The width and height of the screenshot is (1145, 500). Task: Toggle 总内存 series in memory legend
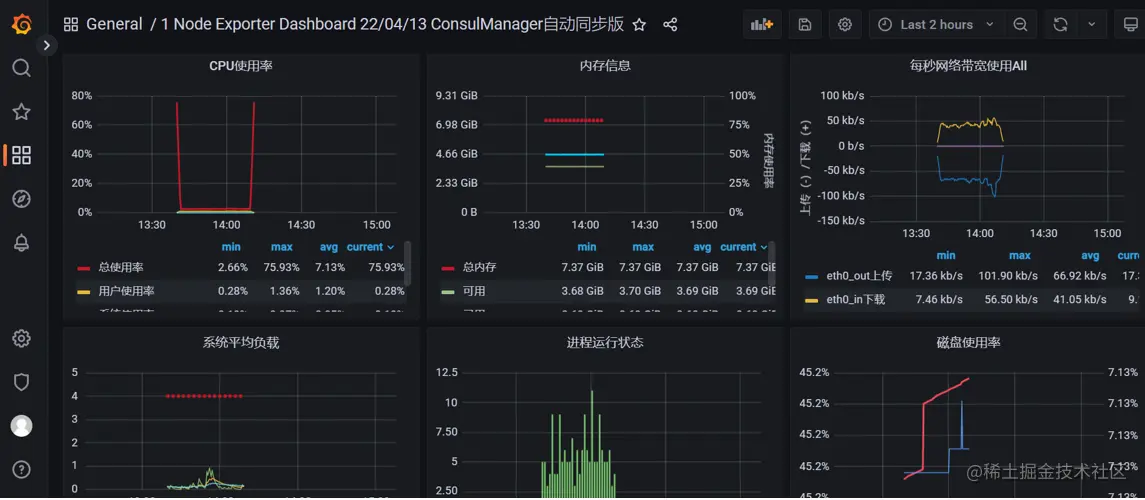point(479,267)
